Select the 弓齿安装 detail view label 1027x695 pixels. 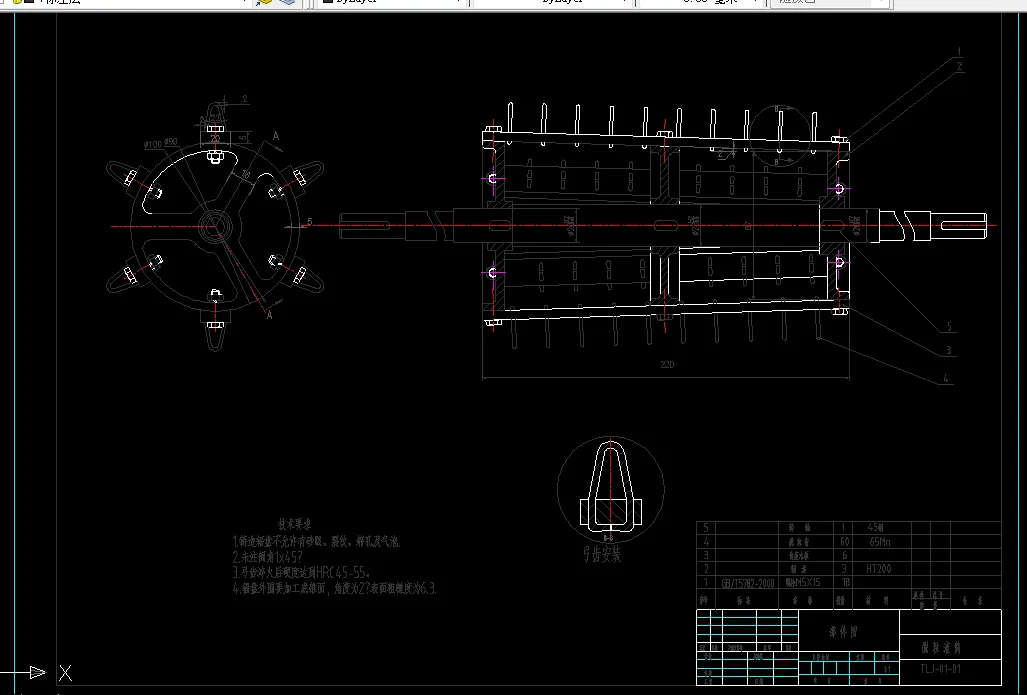click(x=602, y=555)
